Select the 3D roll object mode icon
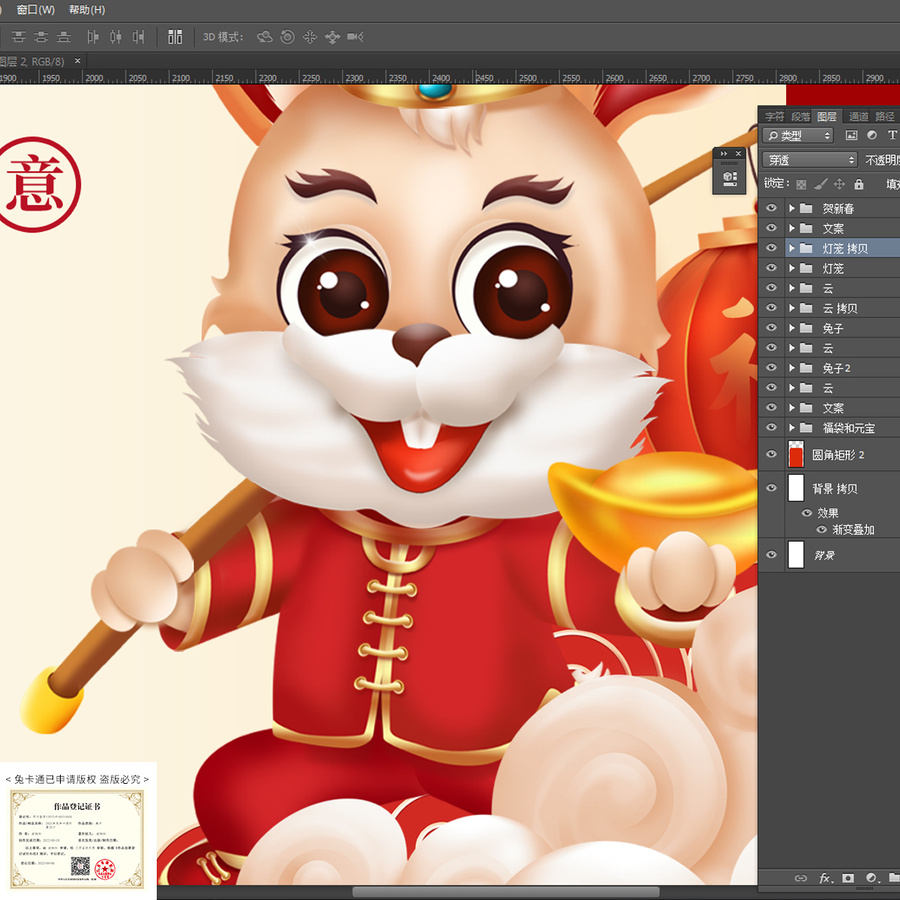 [288, 37]
